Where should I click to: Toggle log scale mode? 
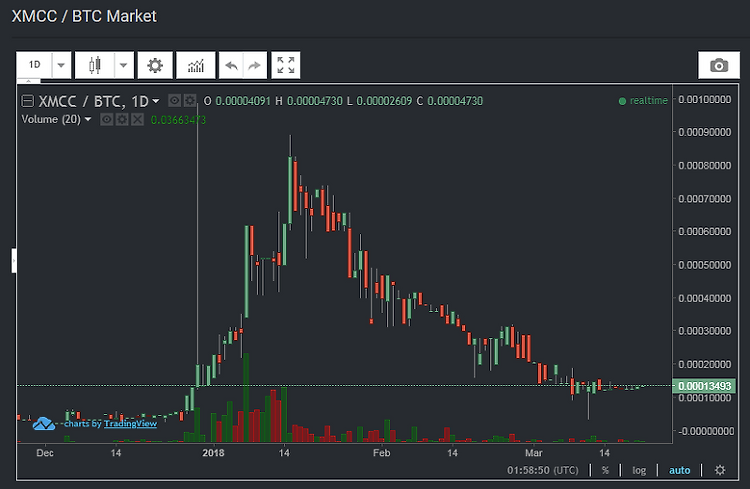639,470
